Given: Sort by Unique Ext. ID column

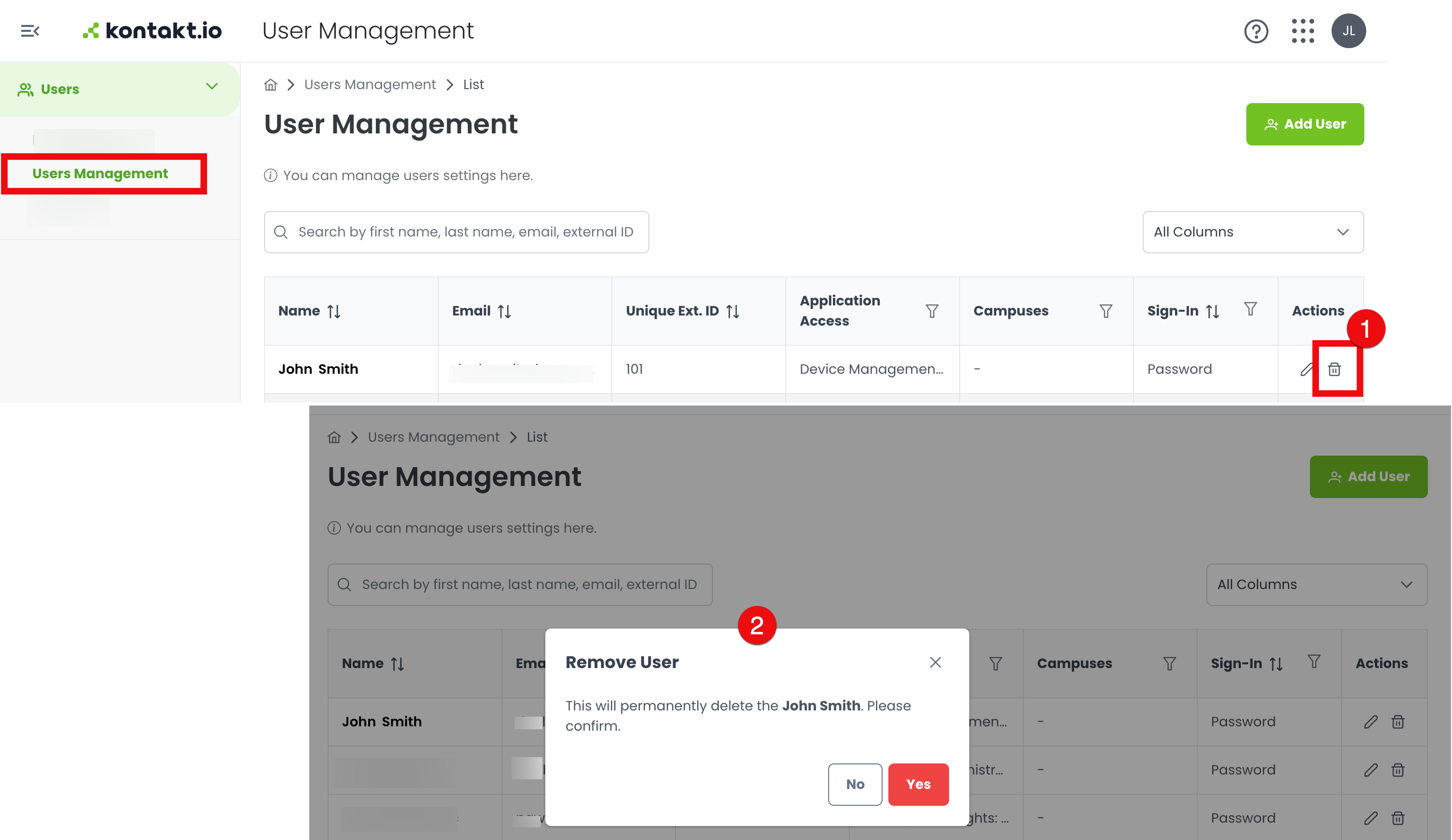Looking at the screenshot, I should coord(732,311).
